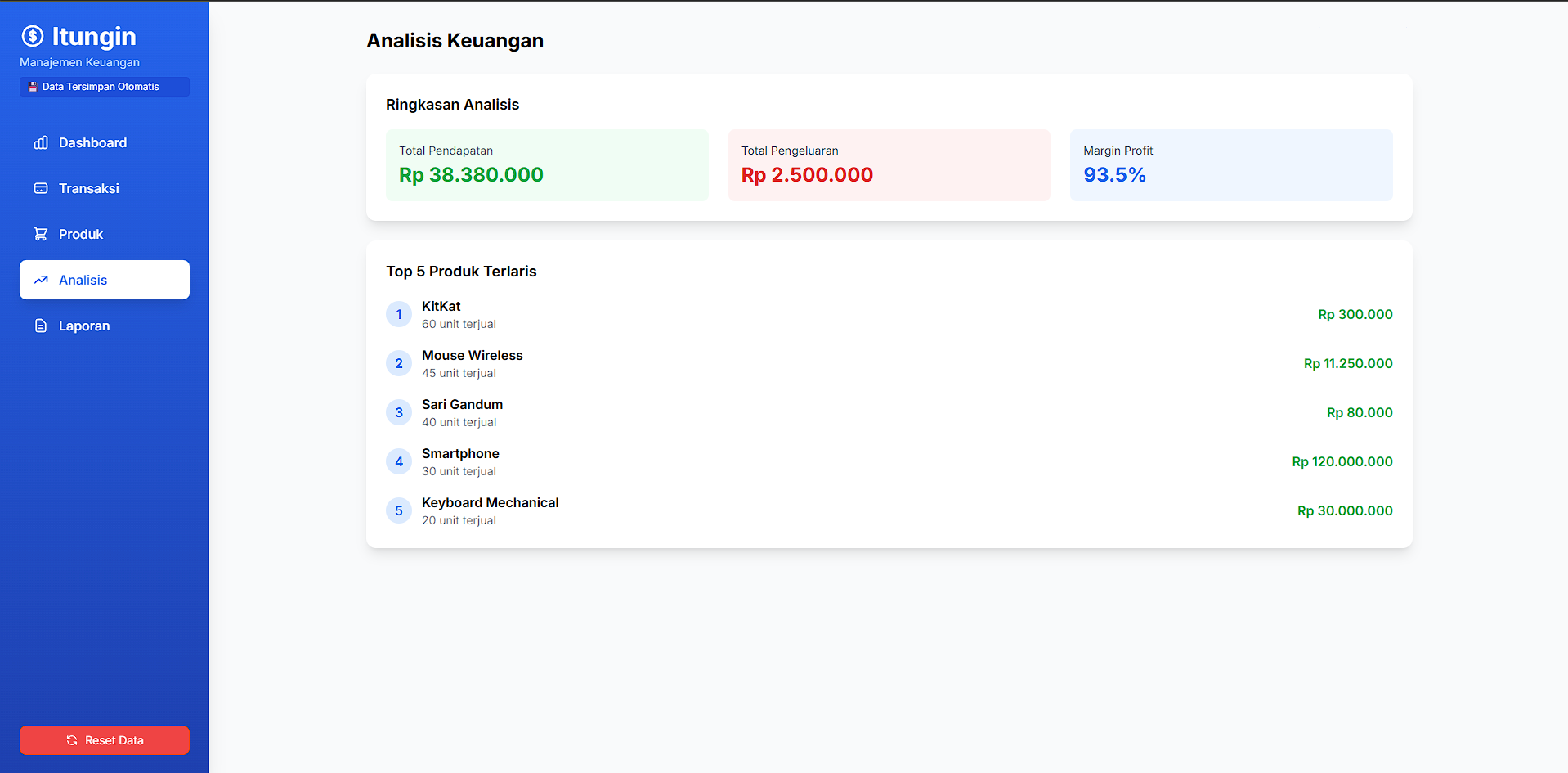The image size is (1568, 773).
Task: Click the Total Pendapatan summary card
Action: click(546, 164)
